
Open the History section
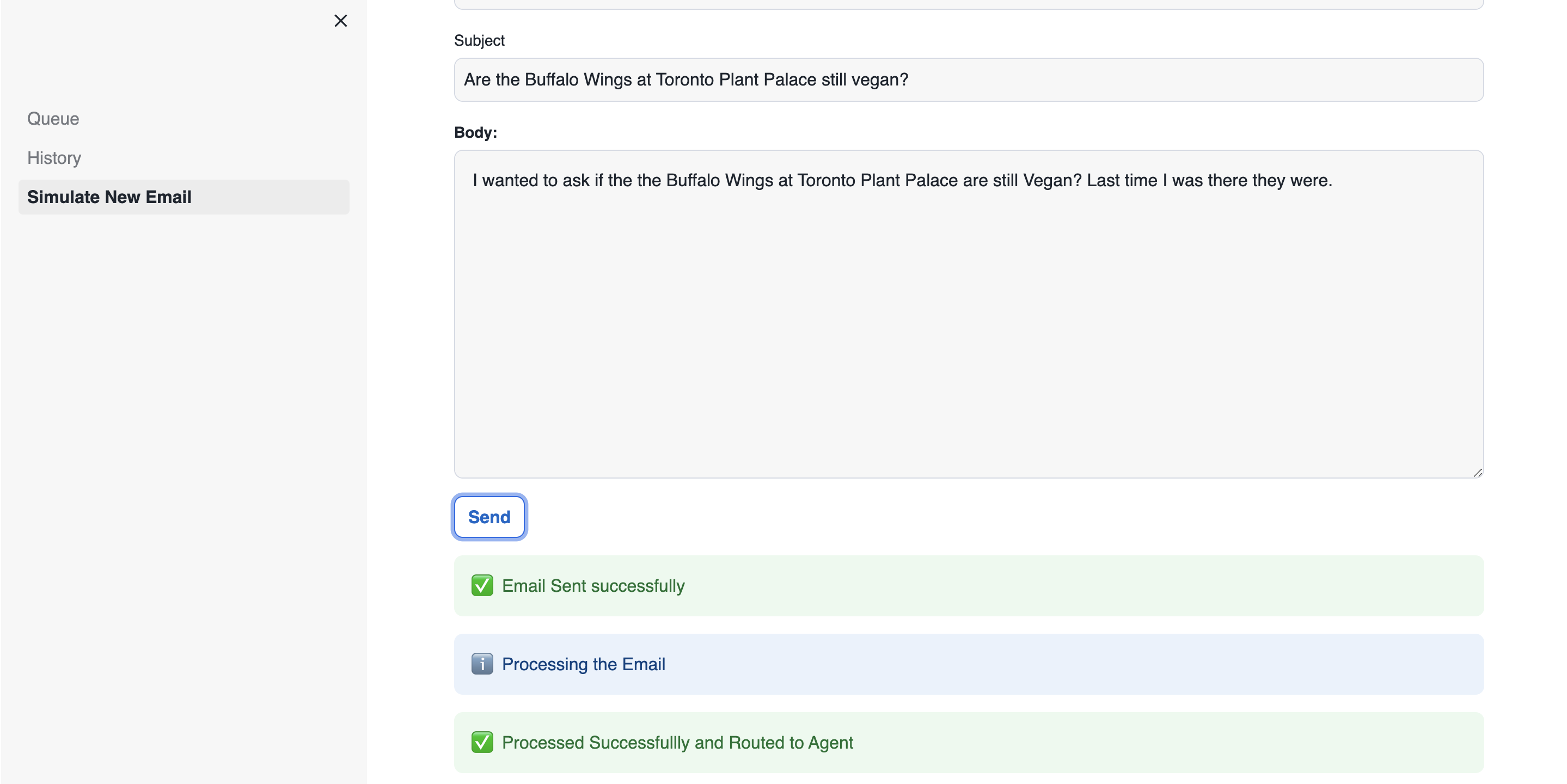pyautogui.click(x=53, y=157)
